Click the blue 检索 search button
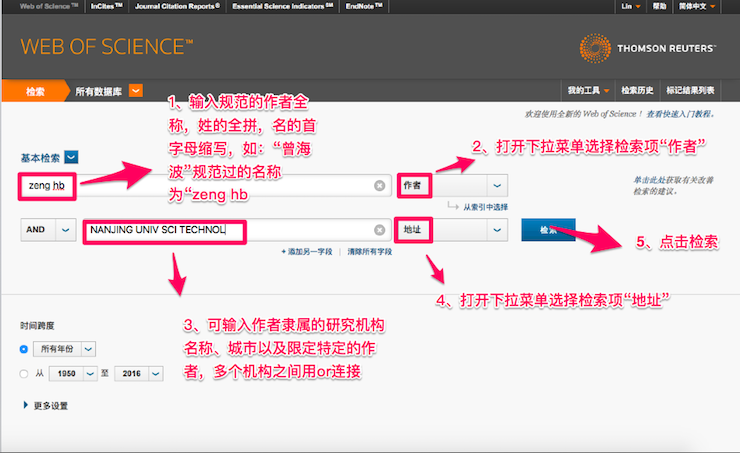The image size is (740, 453). [548, 230]
